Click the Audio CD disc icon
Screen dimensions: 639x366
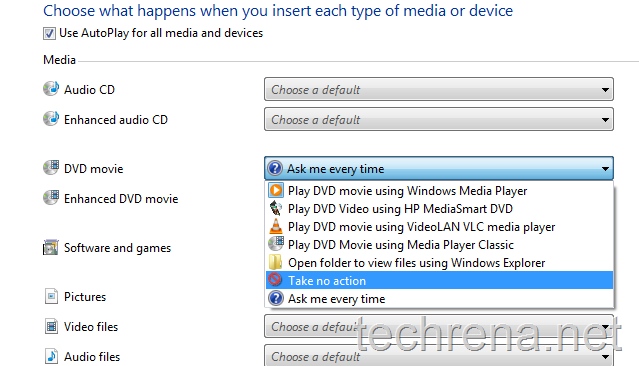pos(51,88)
